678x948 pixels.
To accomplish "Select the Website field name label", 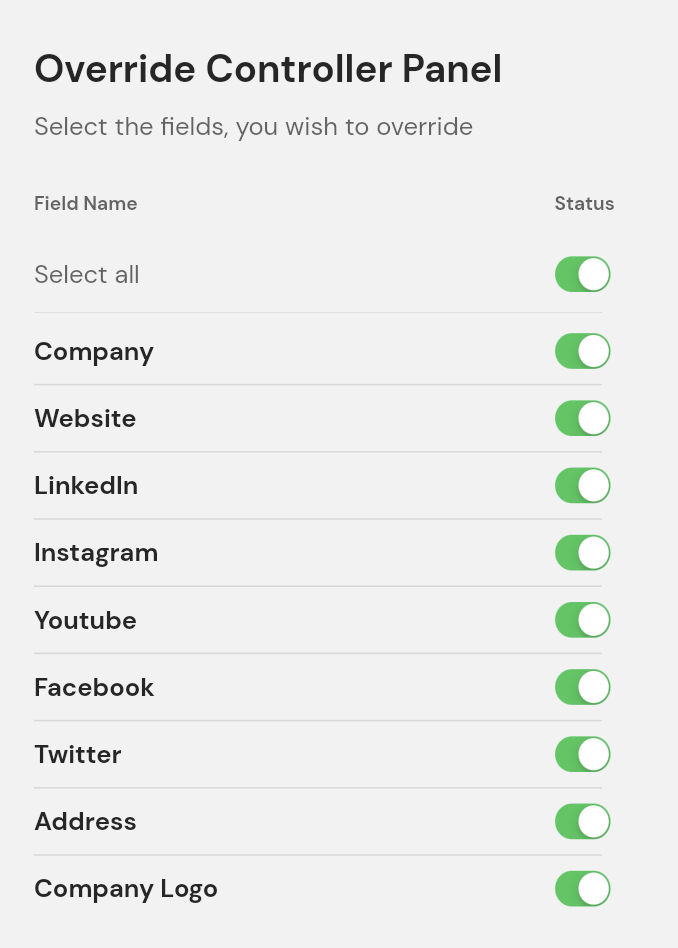I will pos(85,418).
